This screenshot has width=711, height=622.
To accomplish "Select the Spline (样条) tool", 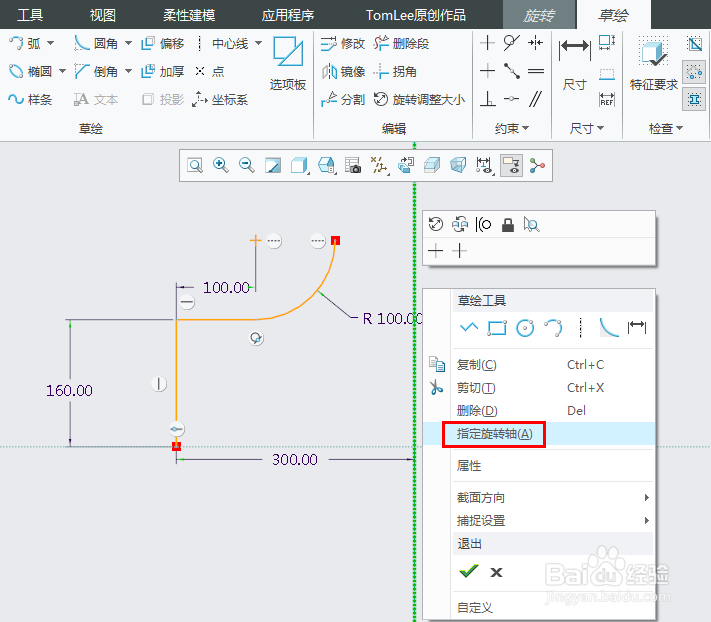I will click(30, 99).
